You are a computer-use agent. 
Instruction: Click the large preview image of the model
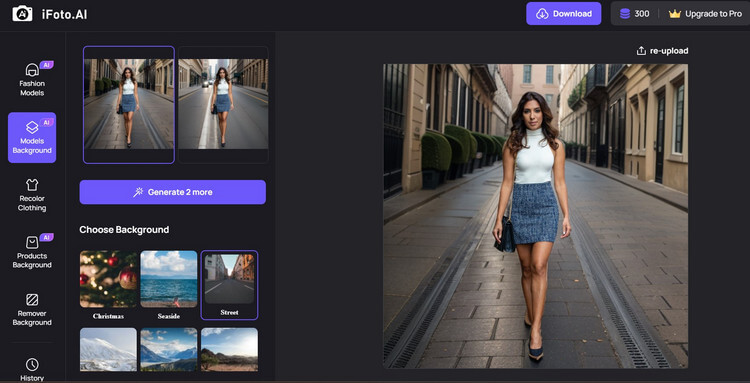tap(535, 216)
